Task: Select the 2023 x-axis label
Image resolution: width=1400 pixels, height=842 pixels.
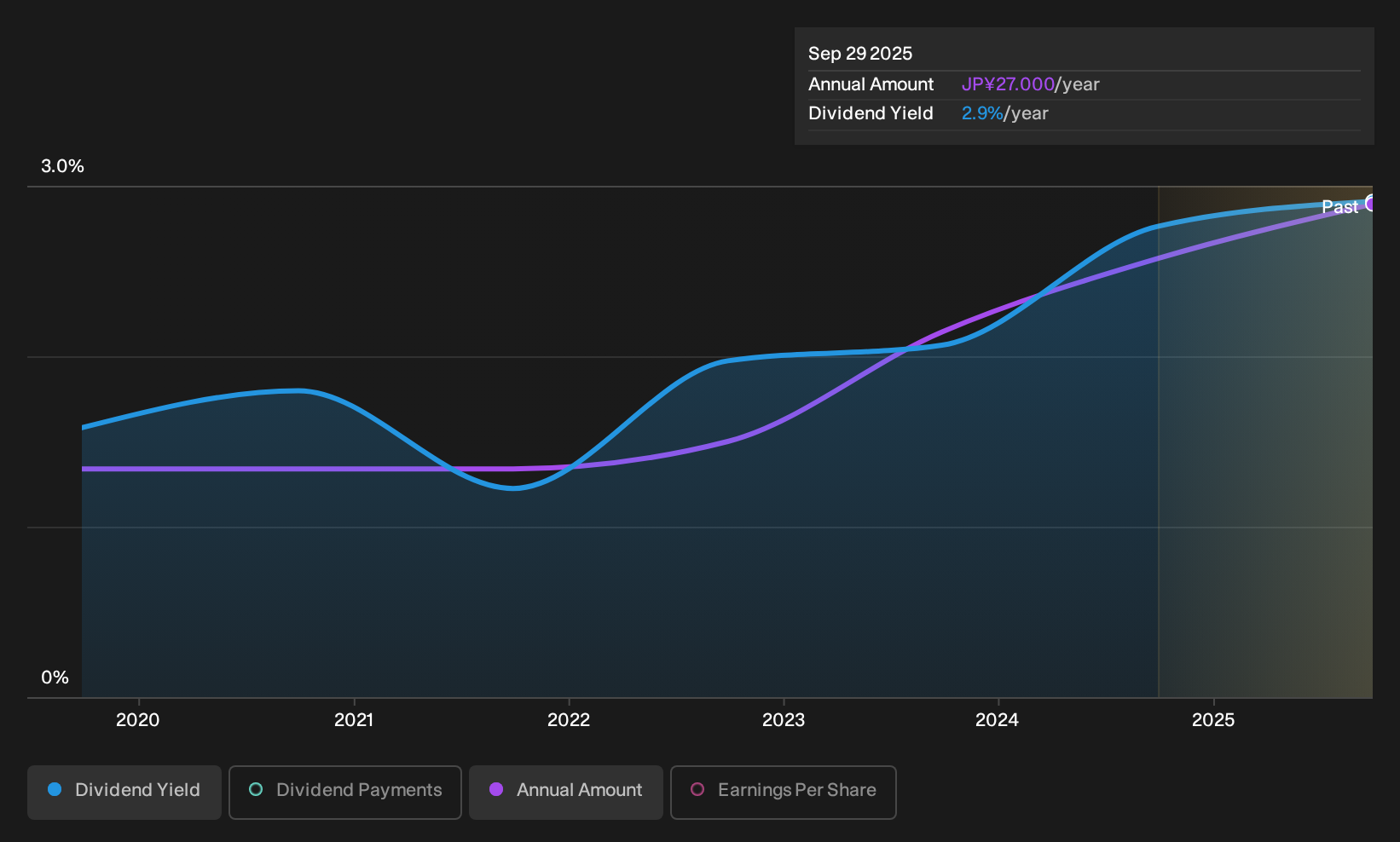Action: pyautogui.click(x=784, y=720)
